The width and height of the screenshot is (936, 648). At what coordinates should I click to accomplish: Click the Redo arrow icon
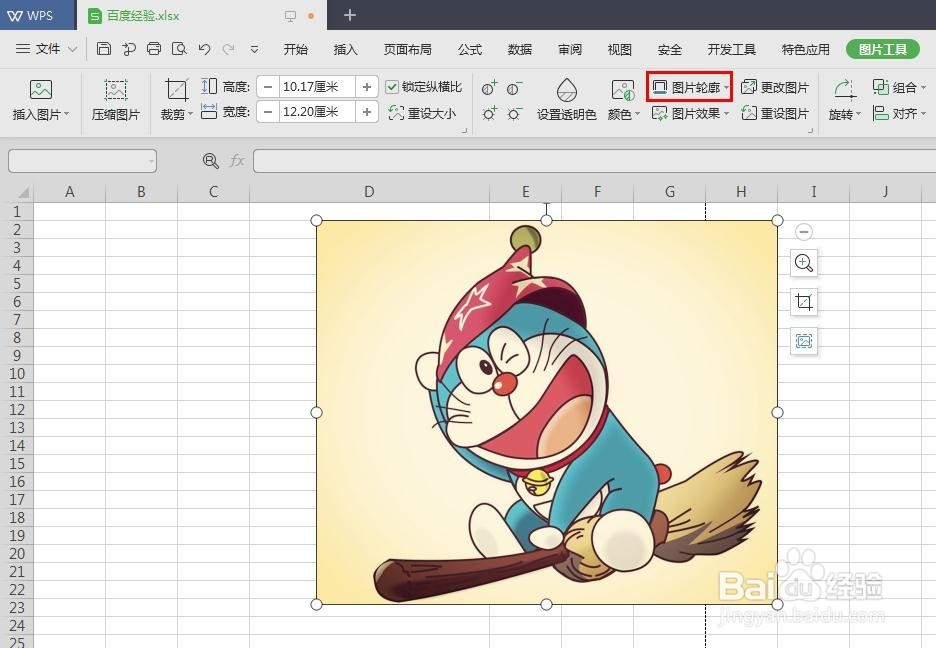pyautogui.click(x=228, y=49)
